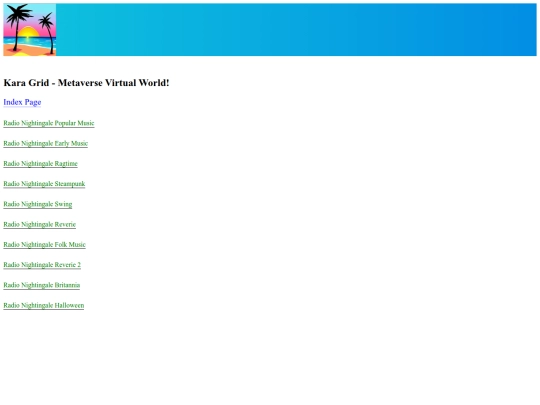
Task: Open the Index Page link
Action: 22,102
